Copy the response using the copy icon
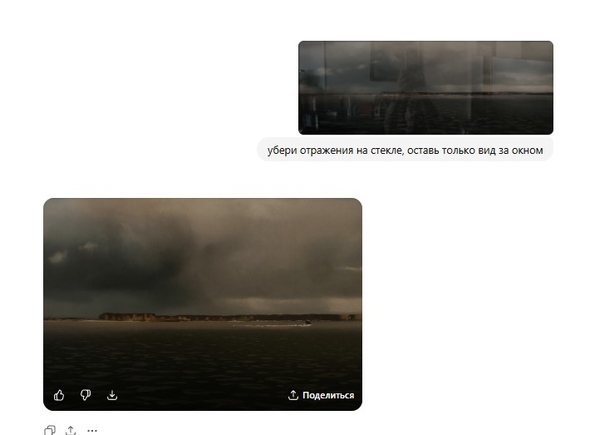Viewport: 590px width, 435px height. 50,430
